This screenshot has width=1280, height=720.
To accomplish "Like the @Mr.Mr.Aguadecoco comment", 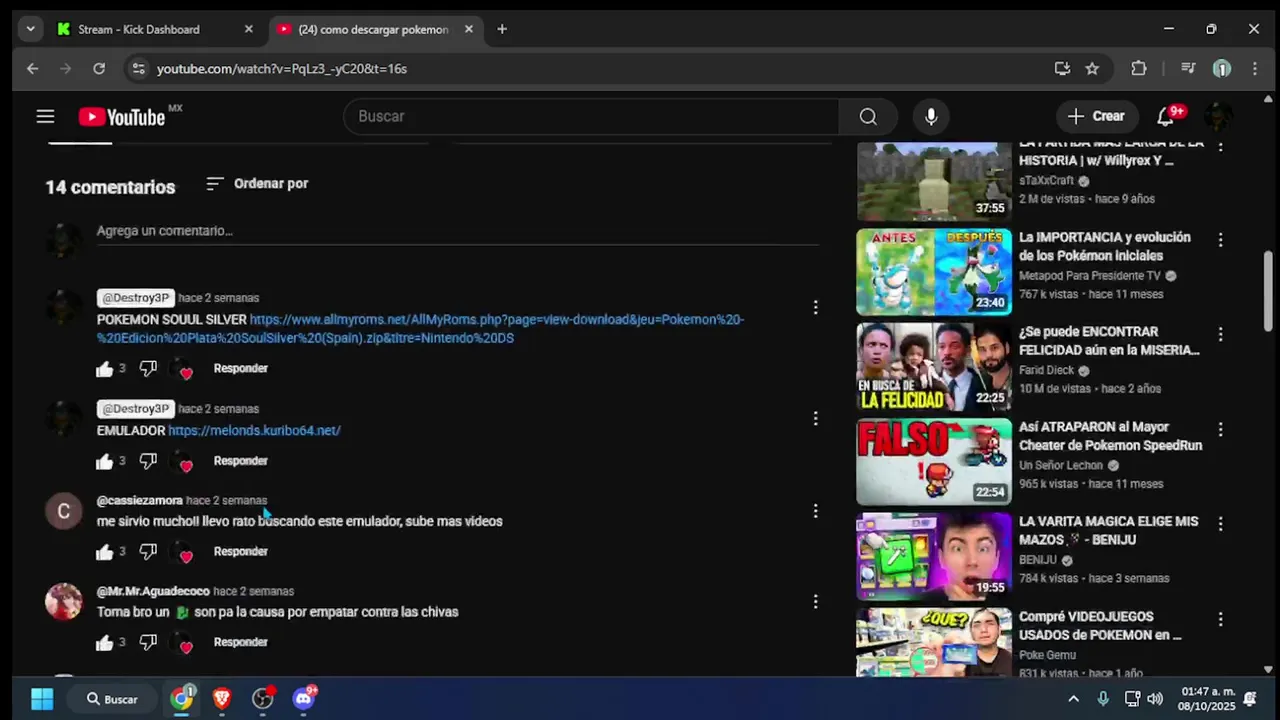I will click(x=104, y=643).
